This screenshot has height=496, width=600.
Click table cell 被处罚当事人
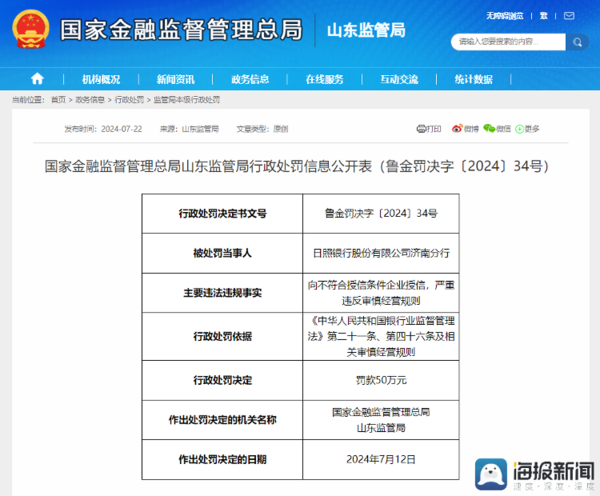click(x=222, y=253)
